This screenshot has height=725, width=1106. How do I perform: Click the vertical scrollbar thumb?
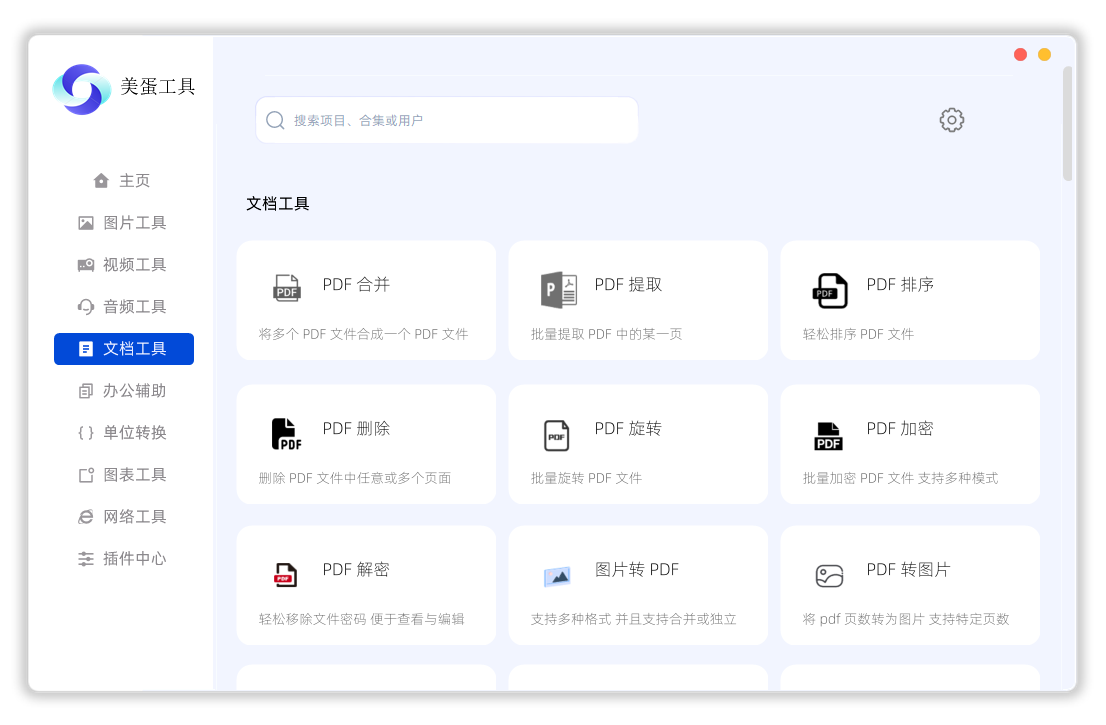pyautogui.click(x=1067, y=123)
